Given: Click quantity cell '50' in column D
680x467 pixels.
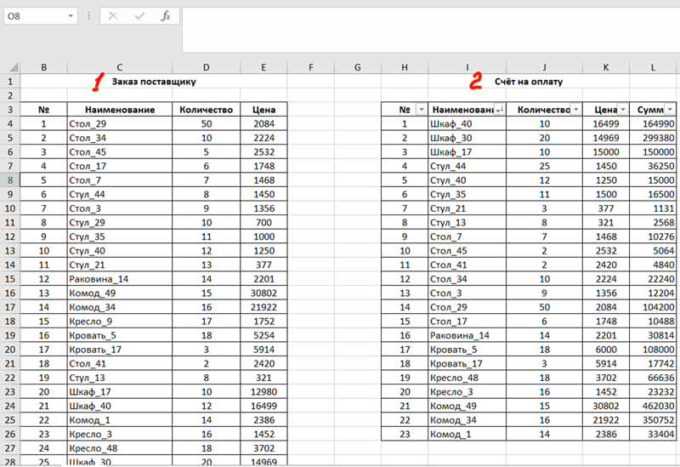Looking at the screenshot, I should click(206, 124).
